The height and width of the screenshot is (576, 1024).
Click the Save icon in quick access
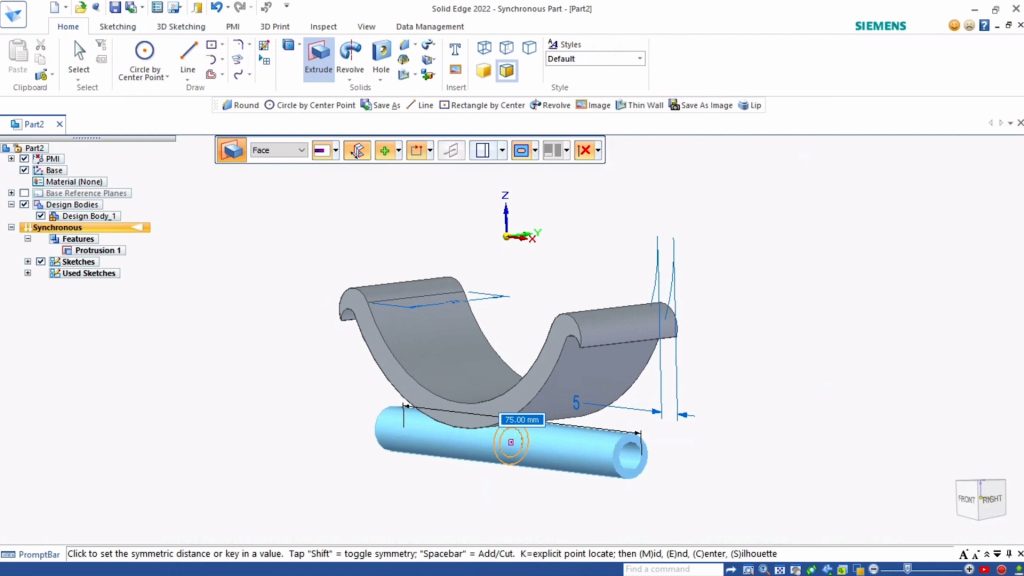click(115, 8)
